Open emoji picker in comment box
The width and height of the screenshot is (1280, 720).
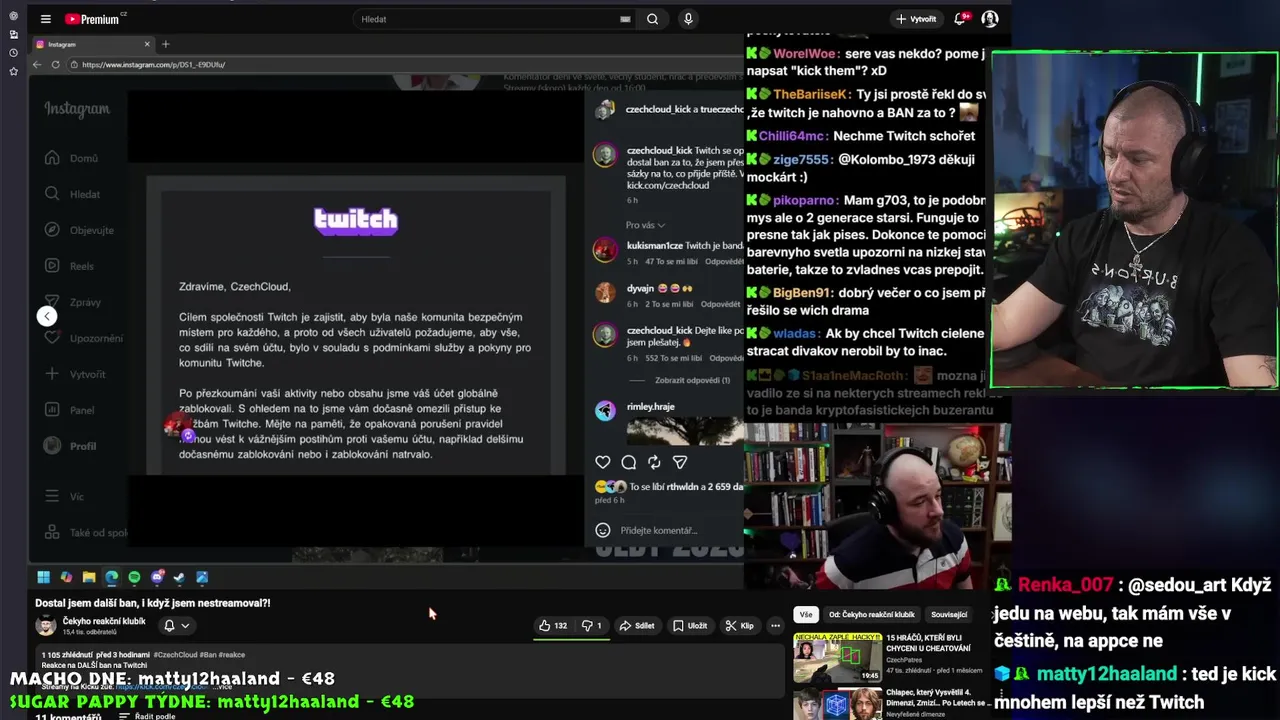[603, 530]
